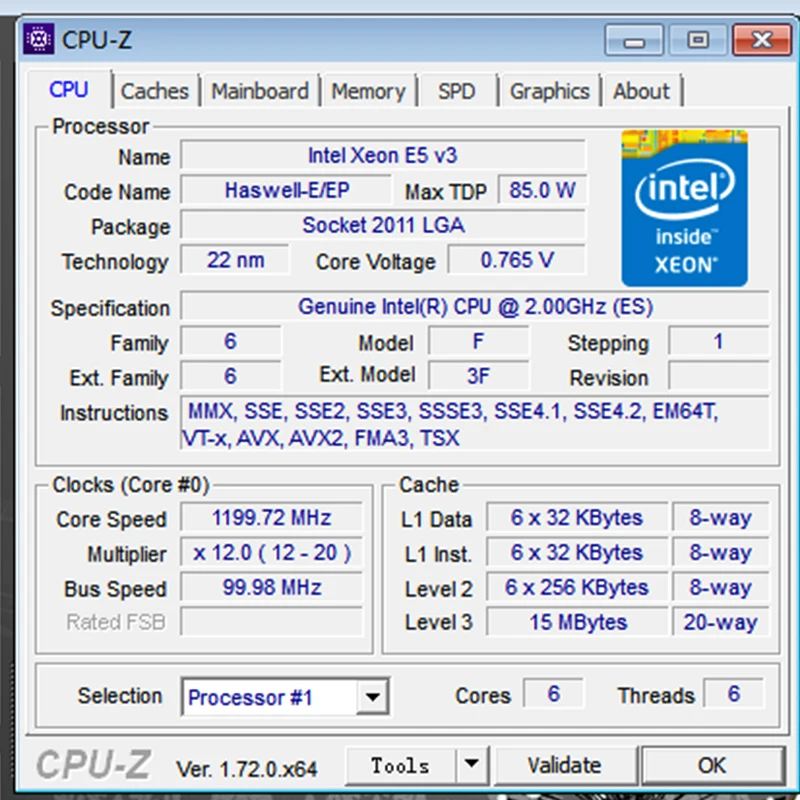Click the Instructions list starting with MMX
Image resolution: width=800 pixels, height=800 pixels.
(x=475, y=423)
